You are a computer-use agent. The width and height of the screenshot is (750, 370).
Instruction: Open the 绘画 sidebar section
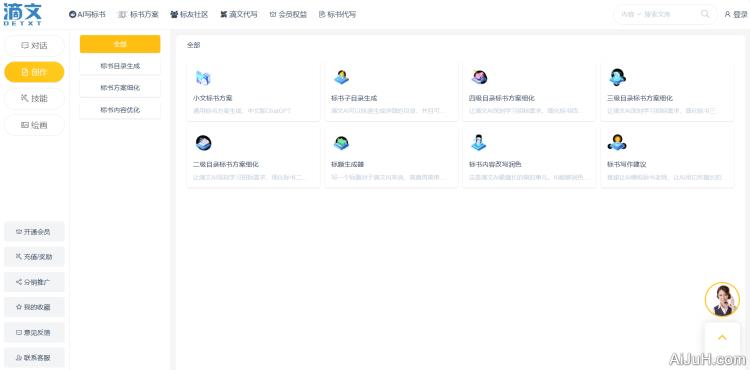(34, 125)
